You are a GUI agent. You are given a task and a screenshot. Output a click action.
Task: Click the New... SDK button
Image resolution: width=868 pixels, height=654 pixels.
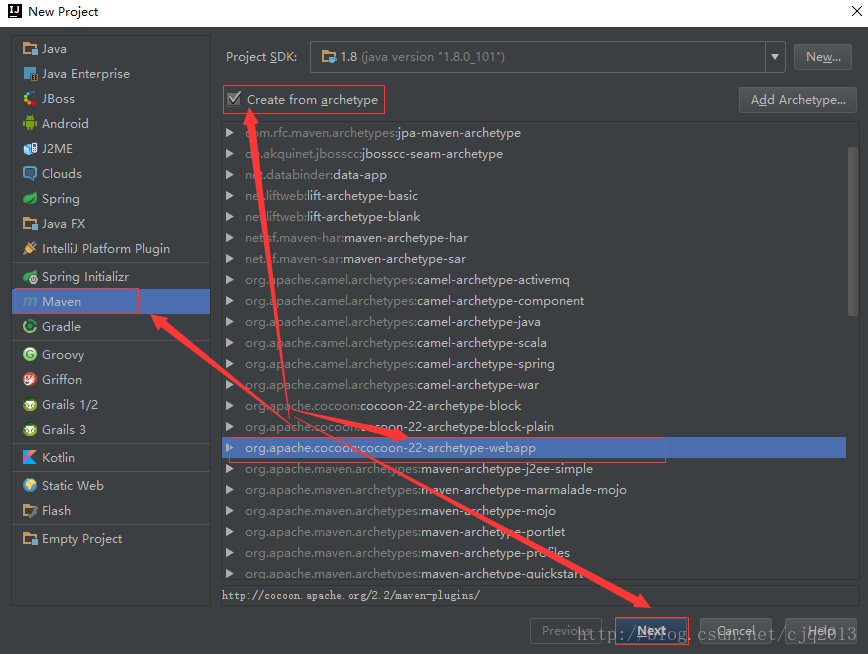[x=823, y=56]
